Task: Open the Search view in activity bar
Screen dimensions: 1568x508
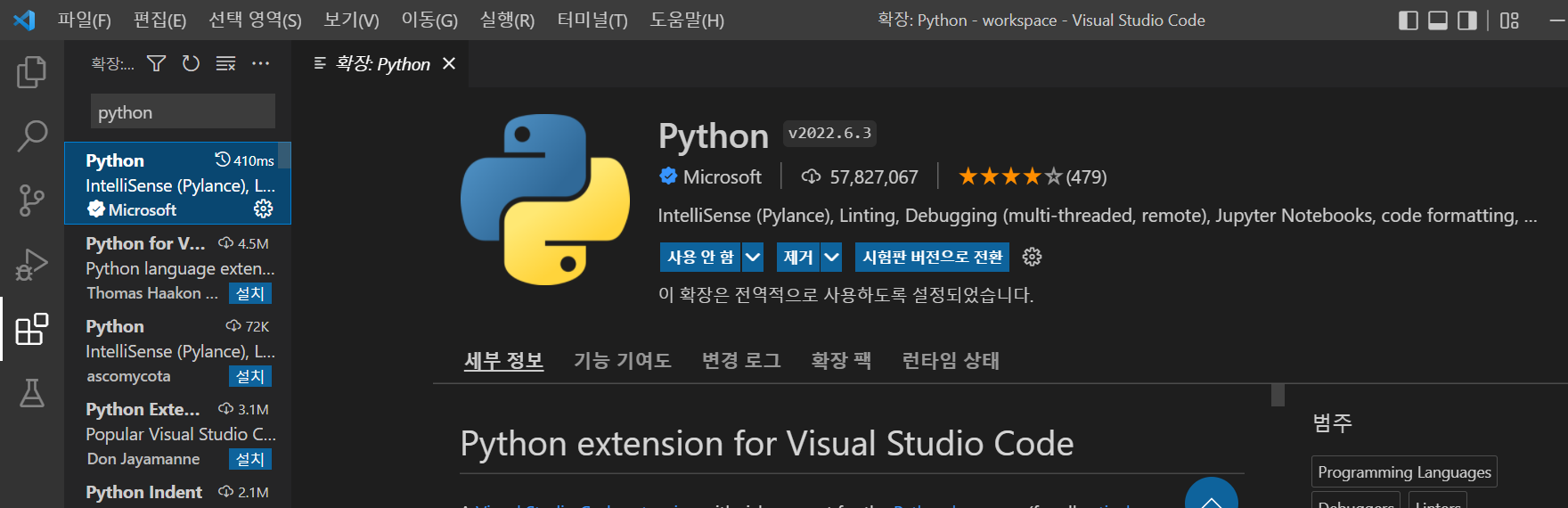Action: [32, 135]
